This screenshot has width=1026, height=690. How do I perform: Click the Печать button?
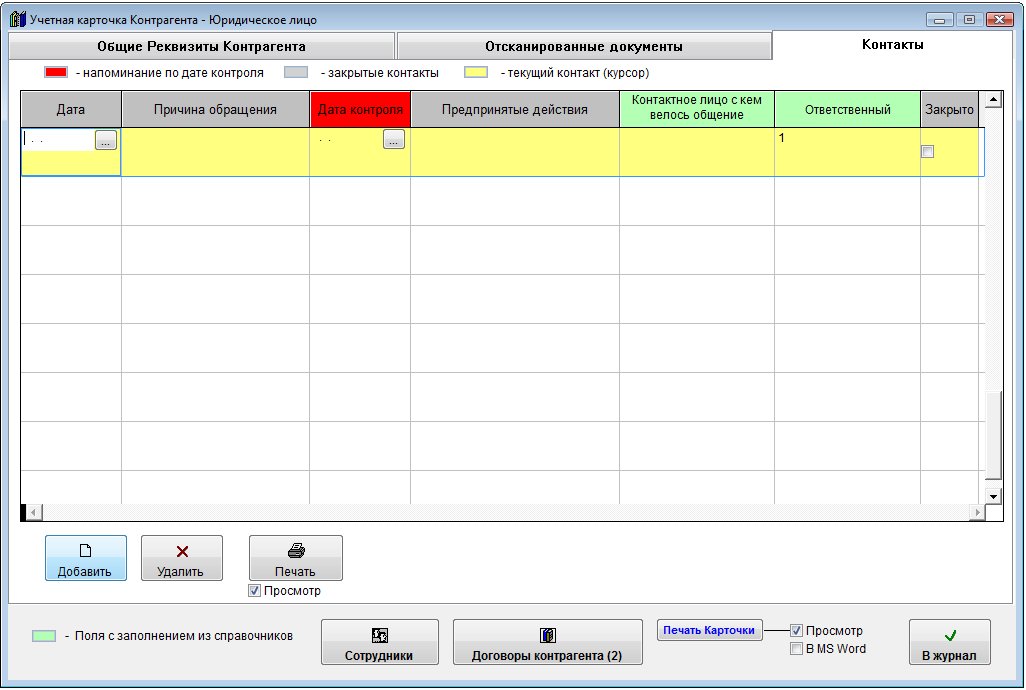click(x=296, y=558)
